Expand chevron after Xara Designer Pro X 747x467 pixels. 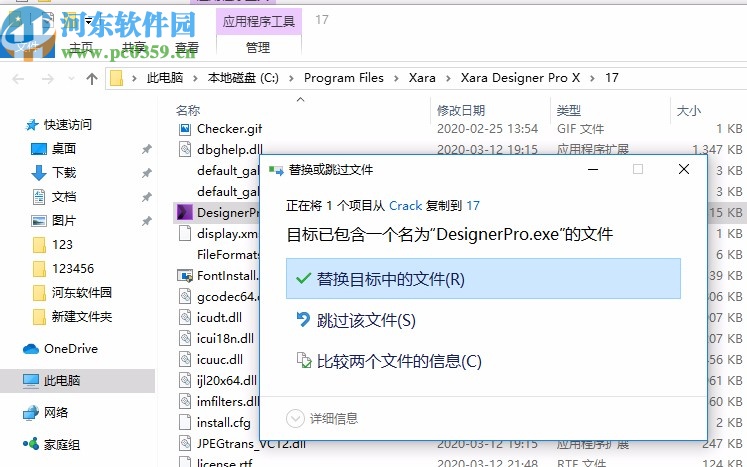click(592, 78)
